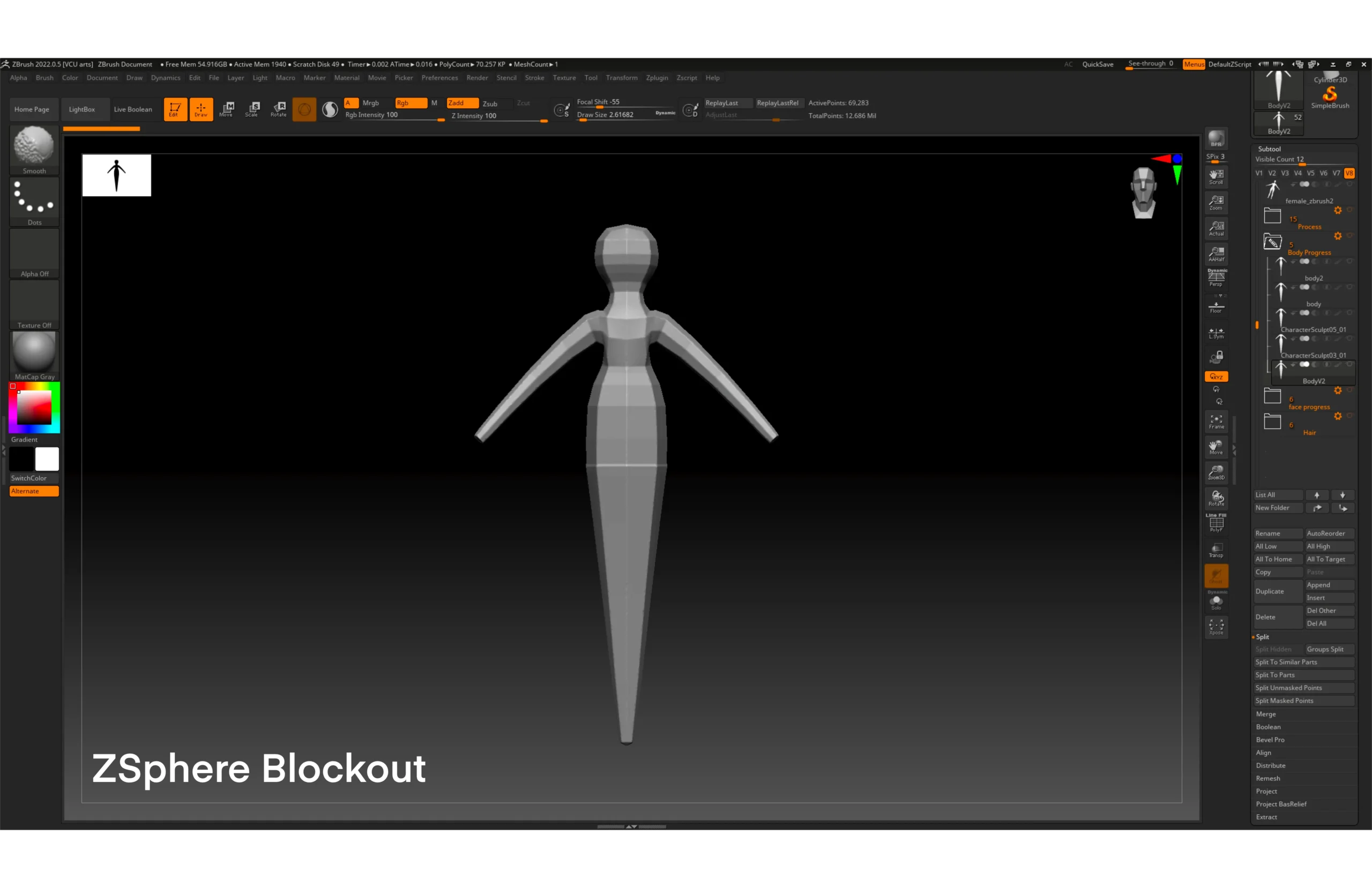
Task: Move subtool down with arrow button
Action: point(1343,495)
